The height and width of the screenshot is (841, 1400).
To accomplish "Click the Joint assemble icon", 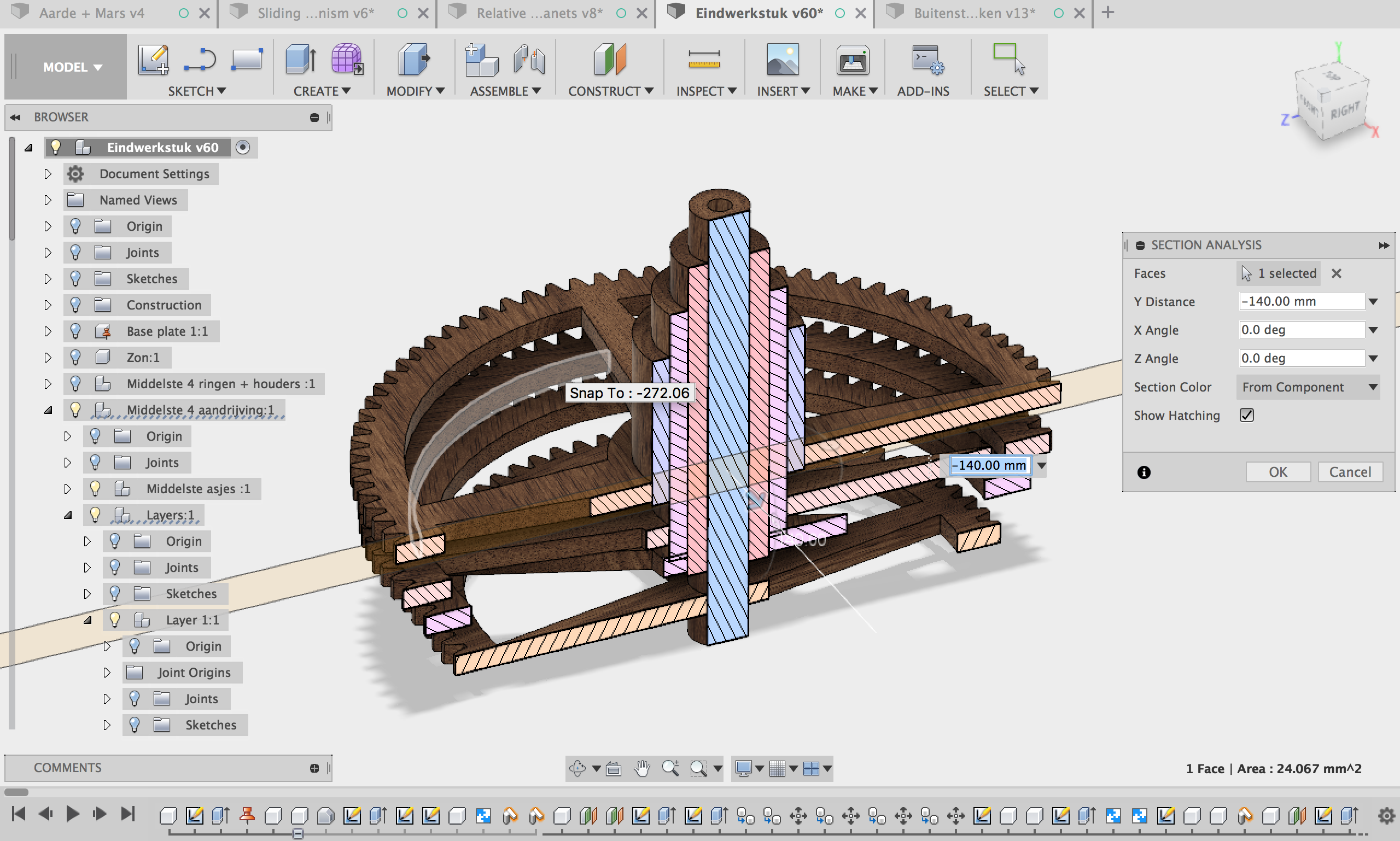I will click(x=529, y=60).
